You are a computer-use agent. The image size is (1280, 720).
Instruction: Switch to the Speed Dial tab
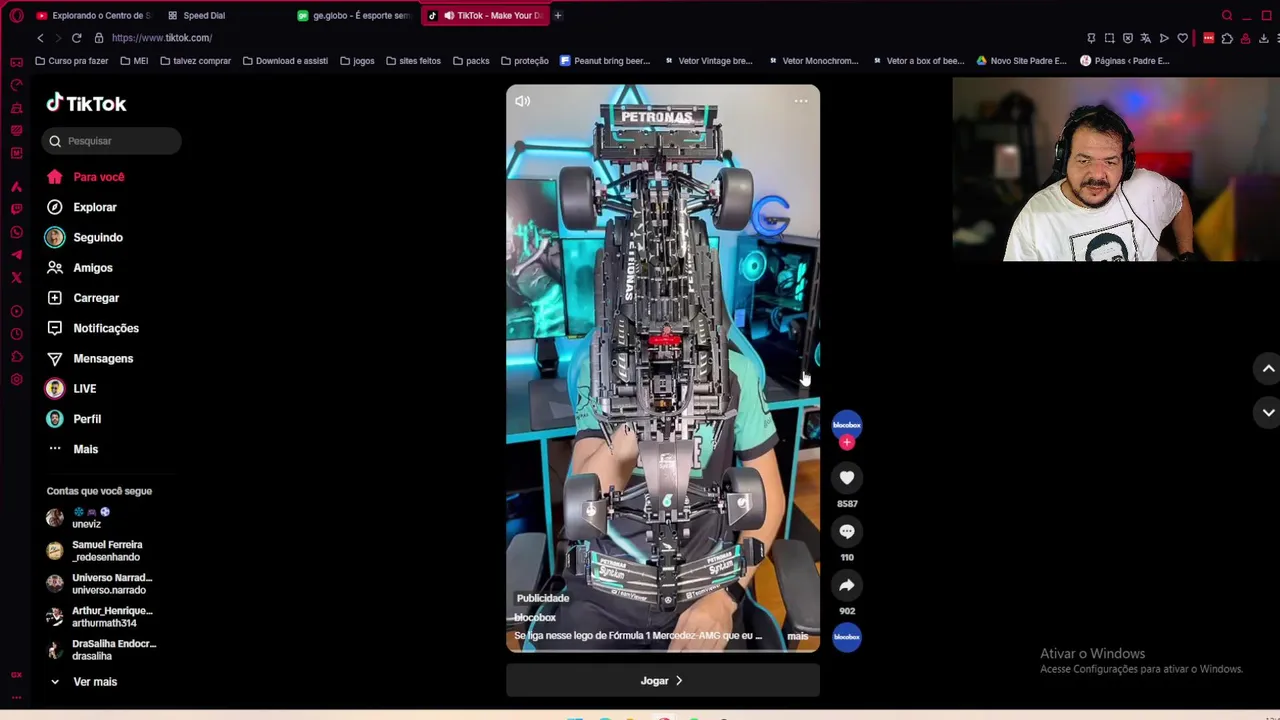(x=204, y=15)
